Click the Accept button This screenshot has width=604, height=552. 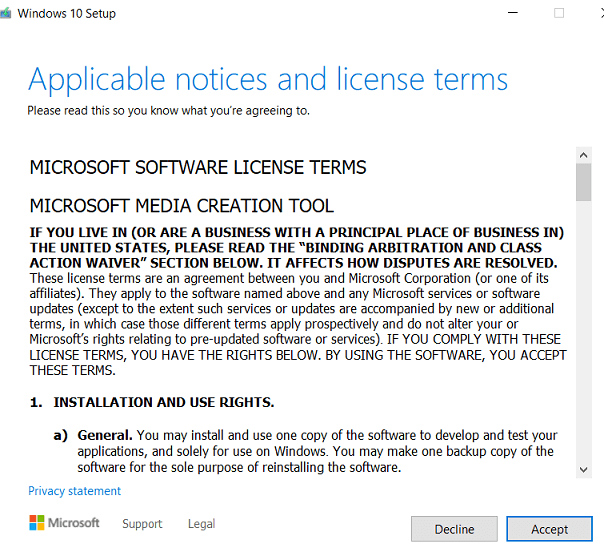(549, 529)
